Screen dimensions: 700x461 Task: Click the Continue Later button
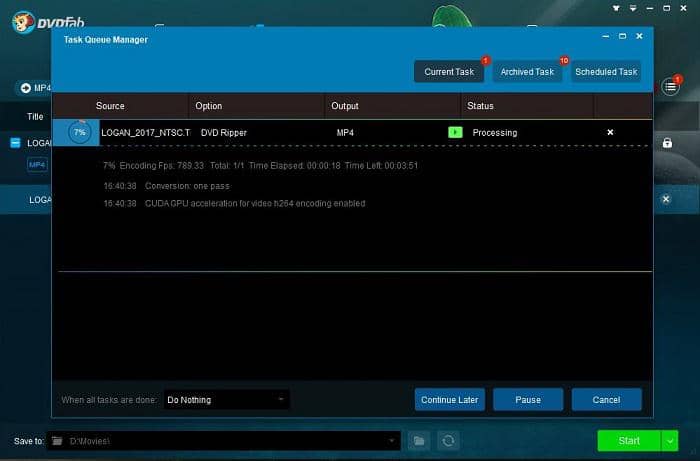pyautogui.click(x=449, y=399)
